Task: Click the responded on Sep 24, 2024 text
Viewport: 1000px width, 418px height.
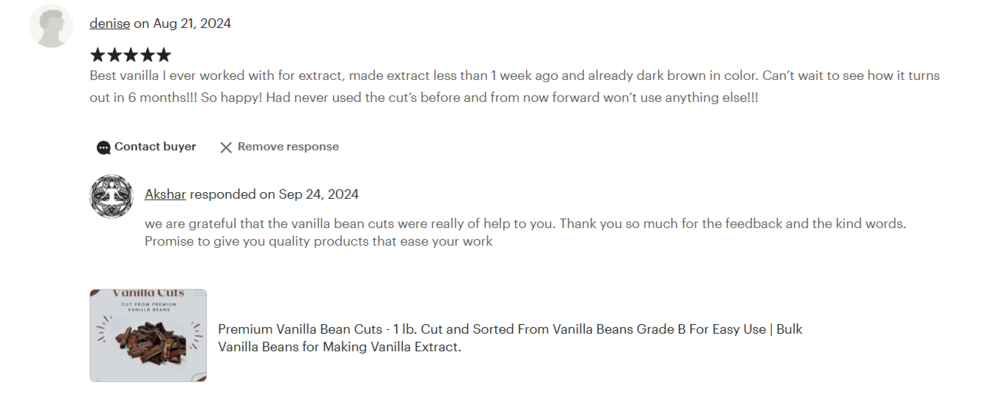Action: (274, 194)
